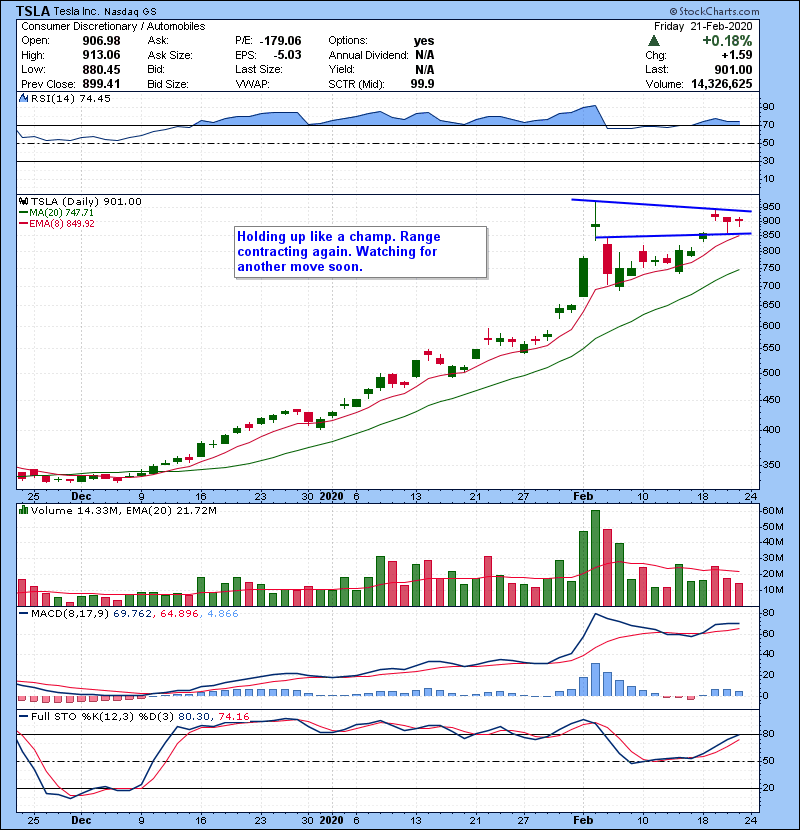Click the Holding up like a champ annotation box
The width and height of the screenshot is (800, 830).
pyautogui.click(x=361, y=252)
